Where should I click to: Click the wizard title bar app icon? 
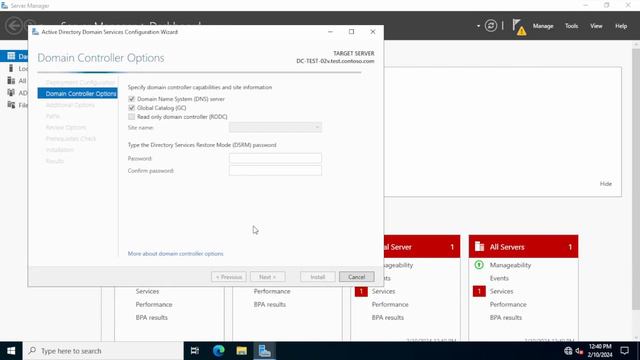tap(35, 32)
